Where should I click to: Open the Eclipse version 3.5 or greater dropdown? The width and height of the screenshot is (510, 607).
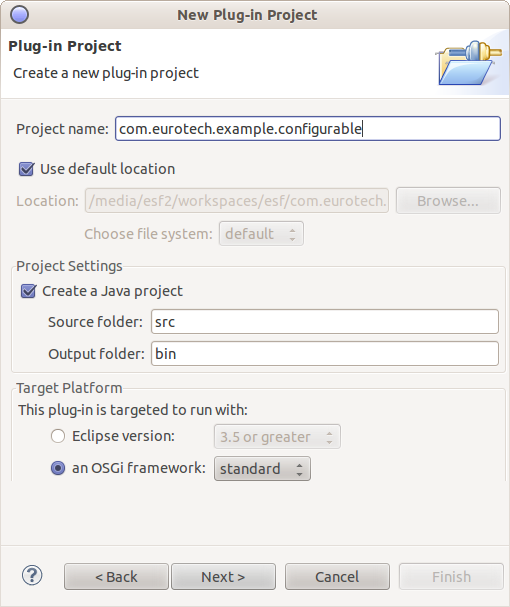pos(277,437)
